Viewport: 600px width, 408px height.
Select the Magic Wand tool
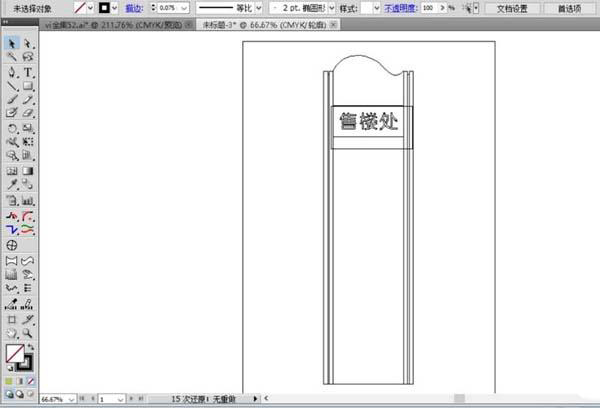coord(11,57)
